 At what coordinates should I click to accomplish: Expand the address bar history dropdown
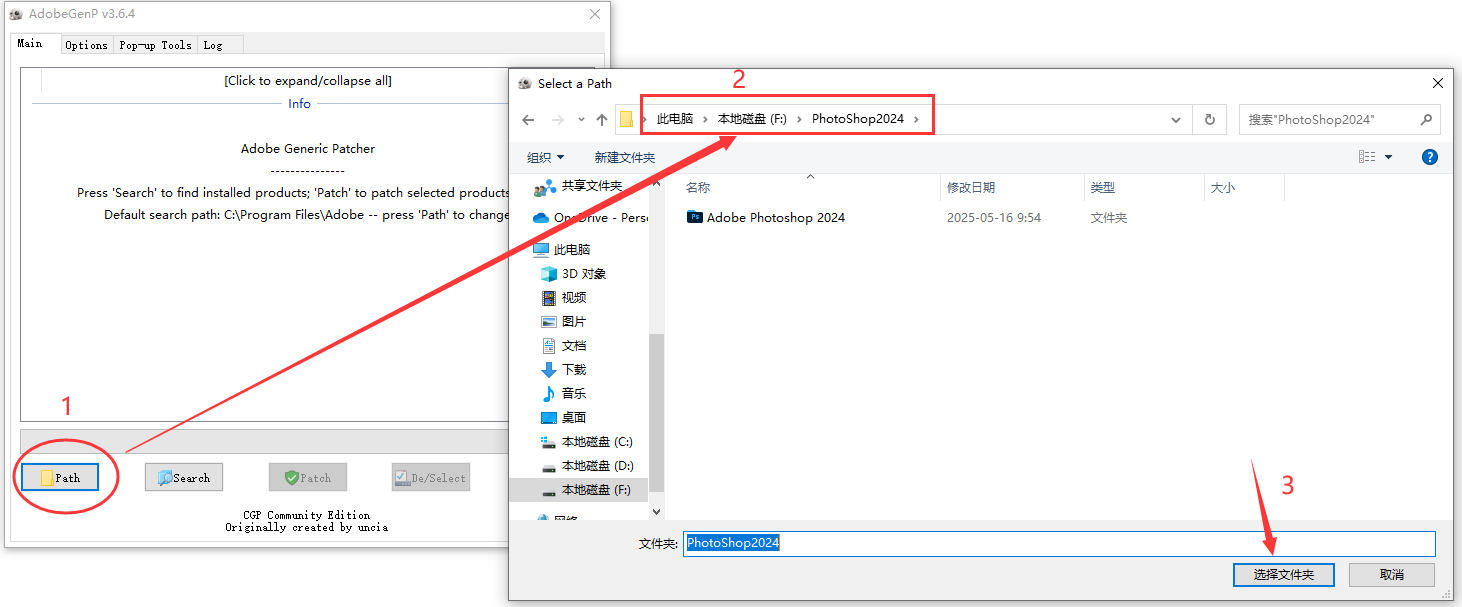click(1176, 119)
